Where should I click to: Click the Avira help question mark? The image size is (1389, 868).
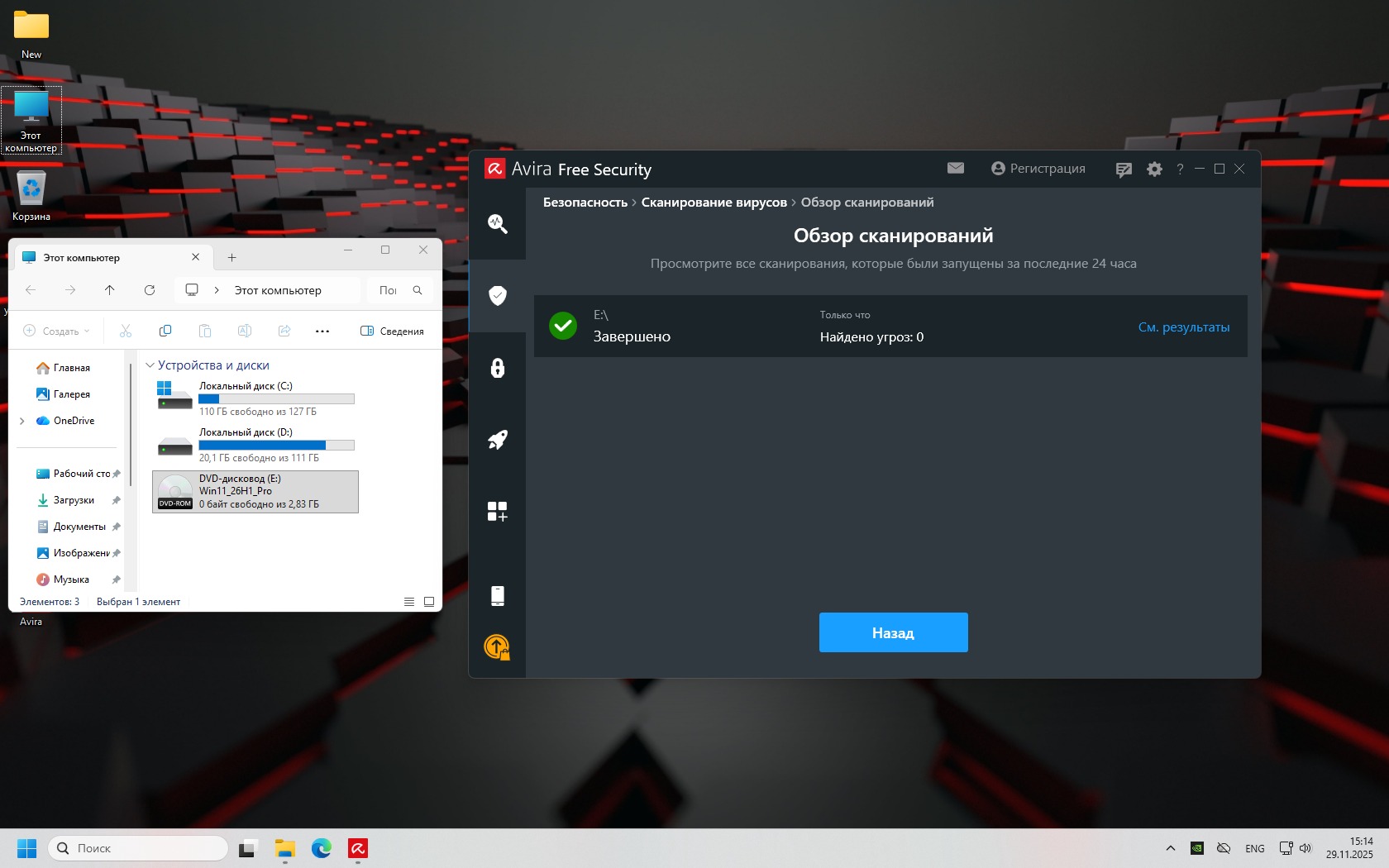1180,169
